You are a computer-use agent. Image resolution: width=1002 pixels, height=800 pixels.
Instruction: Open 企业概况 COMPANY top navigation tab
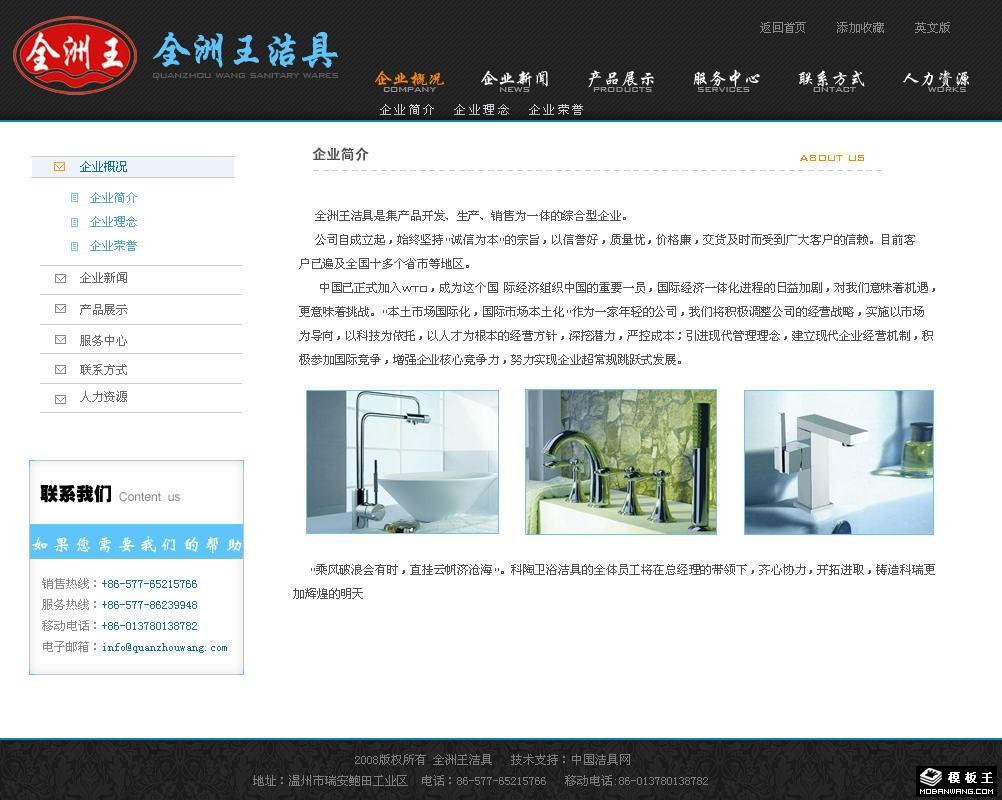point(409,82)
